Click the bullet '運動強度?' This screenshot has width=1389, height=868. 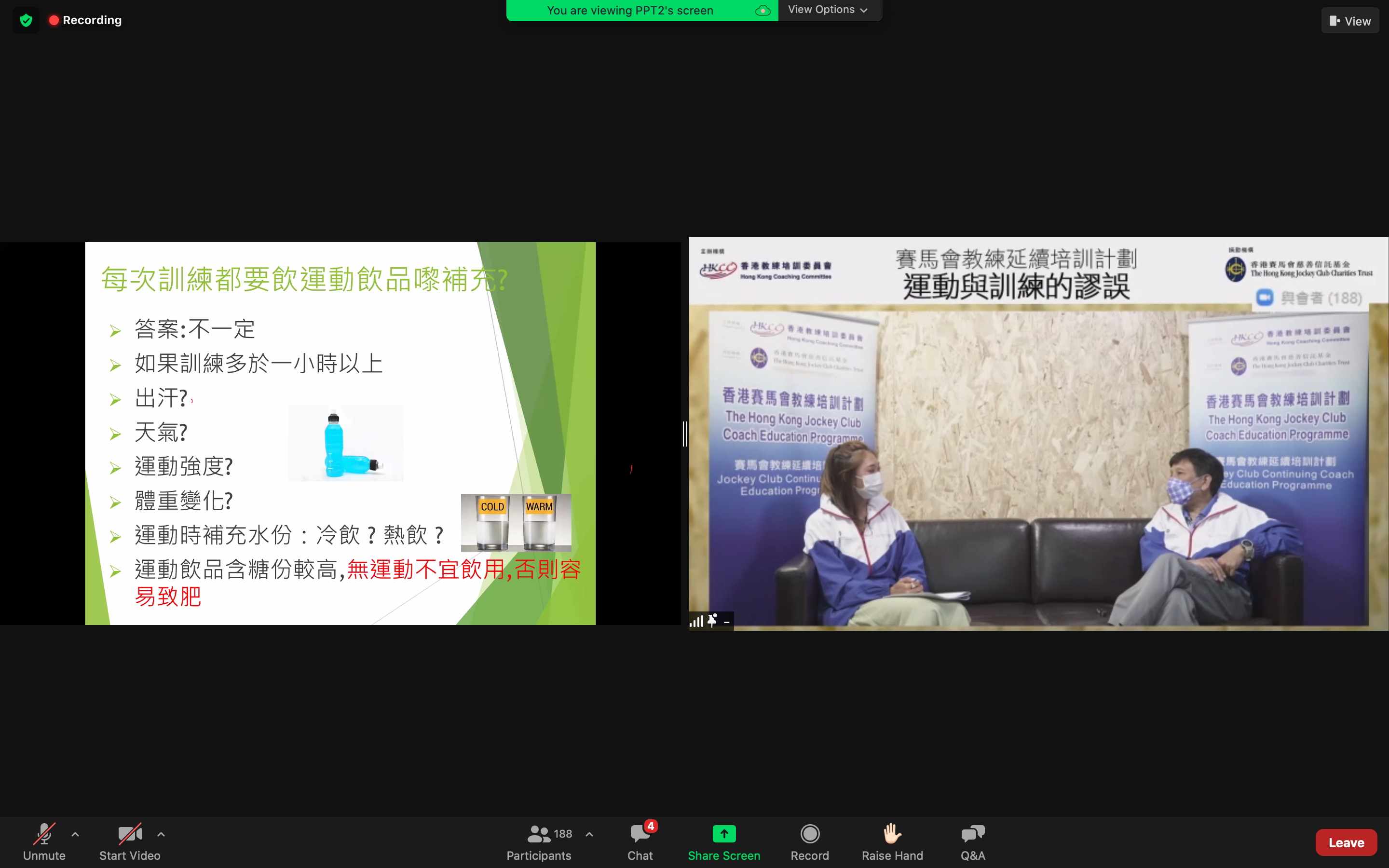click(x=184, y=466)
